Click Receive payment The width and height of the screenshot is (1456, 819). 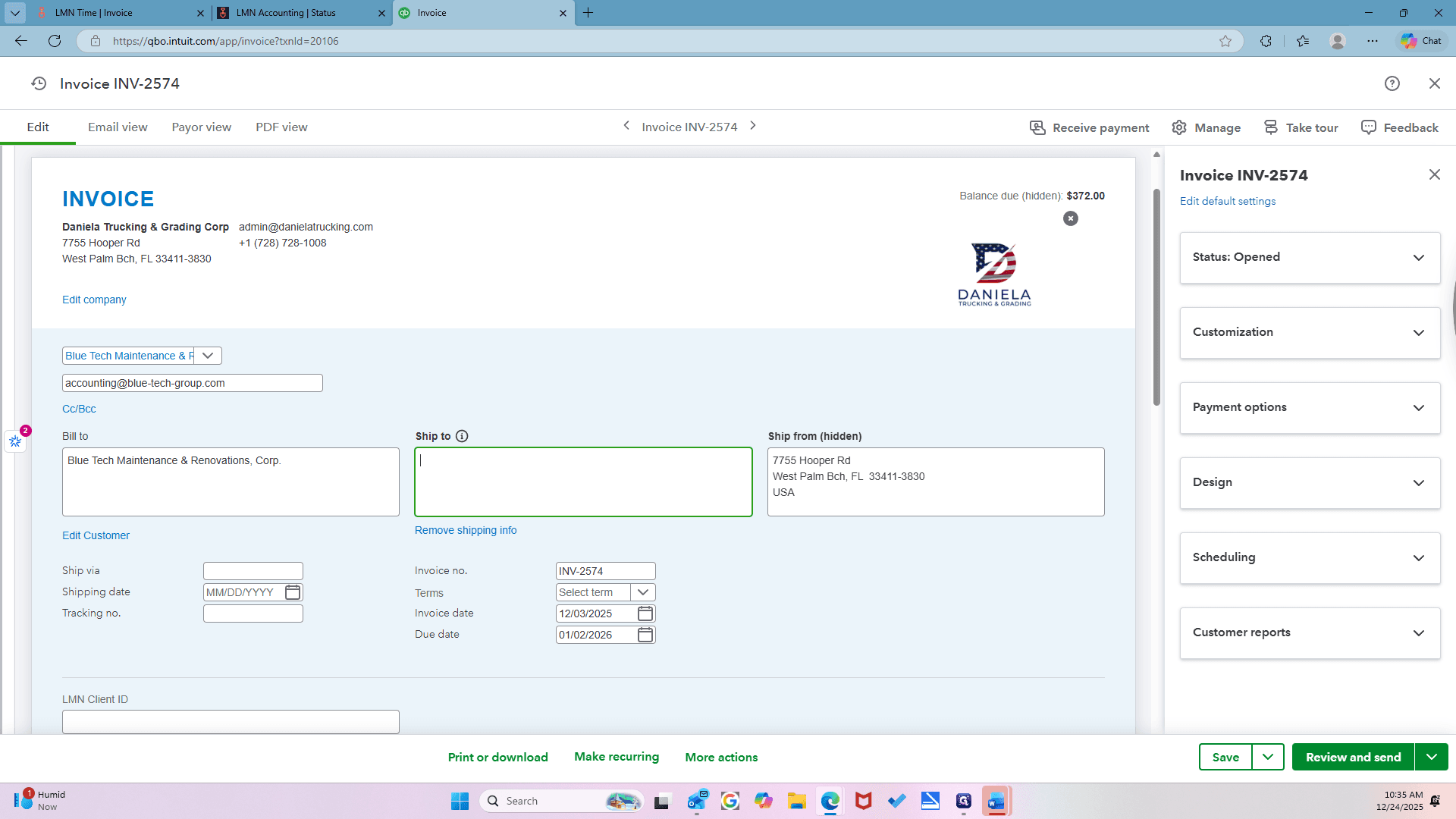pyautogui.click(x=1090, y=127)
